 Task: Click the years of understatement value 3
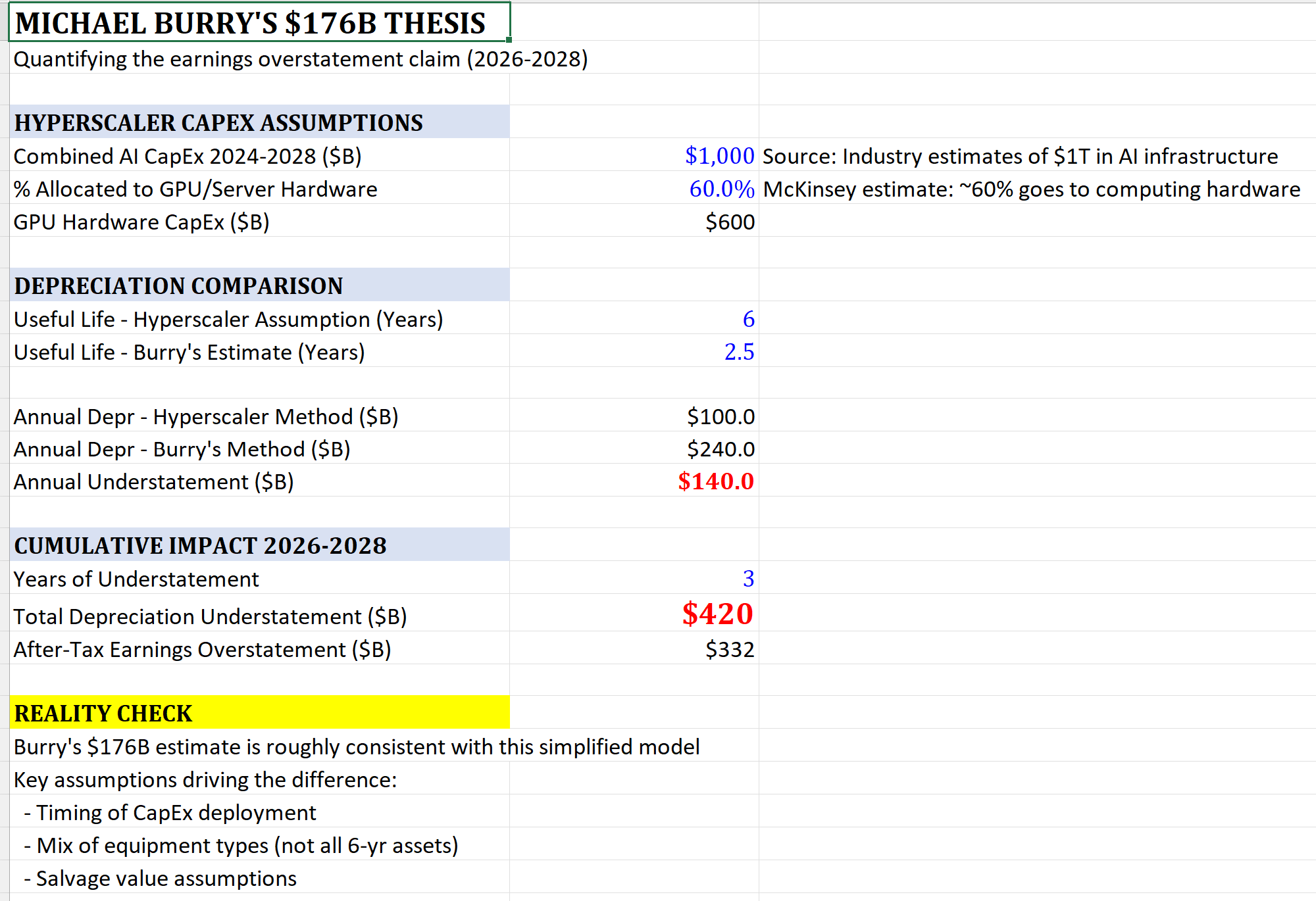[747, 579]
